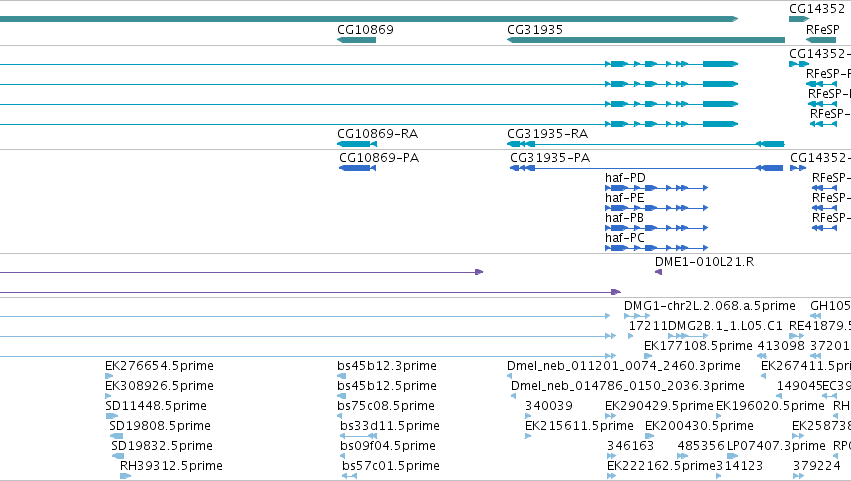Click the 346163 EST label
The image size is (851, 481).
(x=630, y=446)
